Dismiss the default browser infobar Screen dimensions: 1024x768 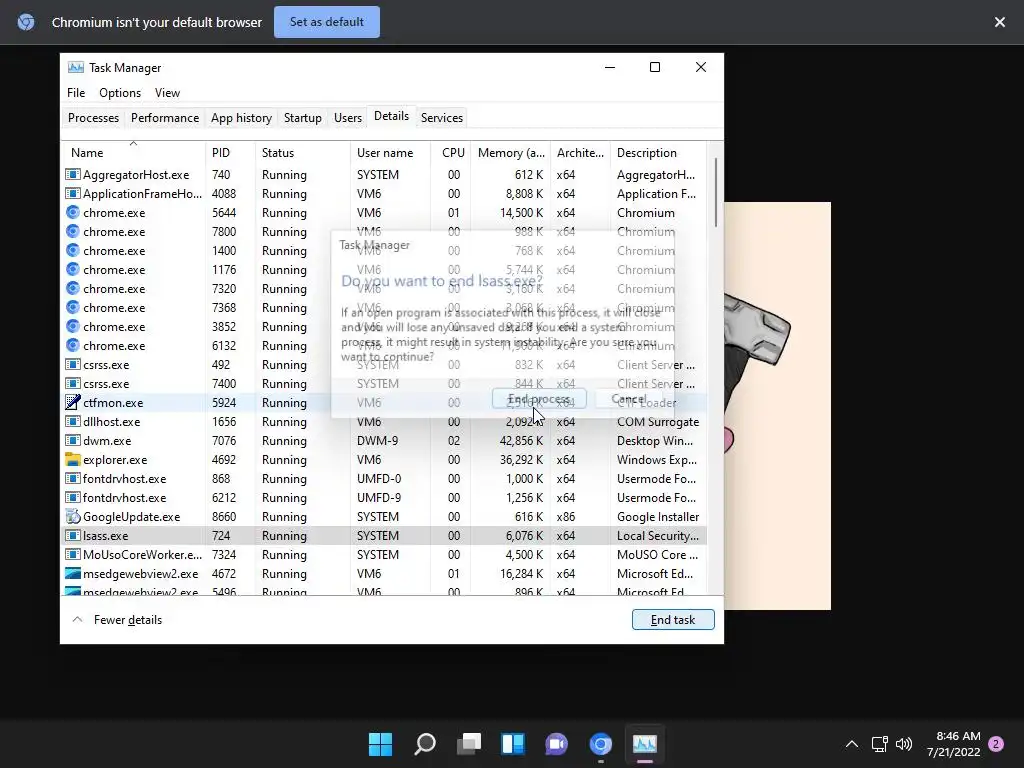(999, 22)
